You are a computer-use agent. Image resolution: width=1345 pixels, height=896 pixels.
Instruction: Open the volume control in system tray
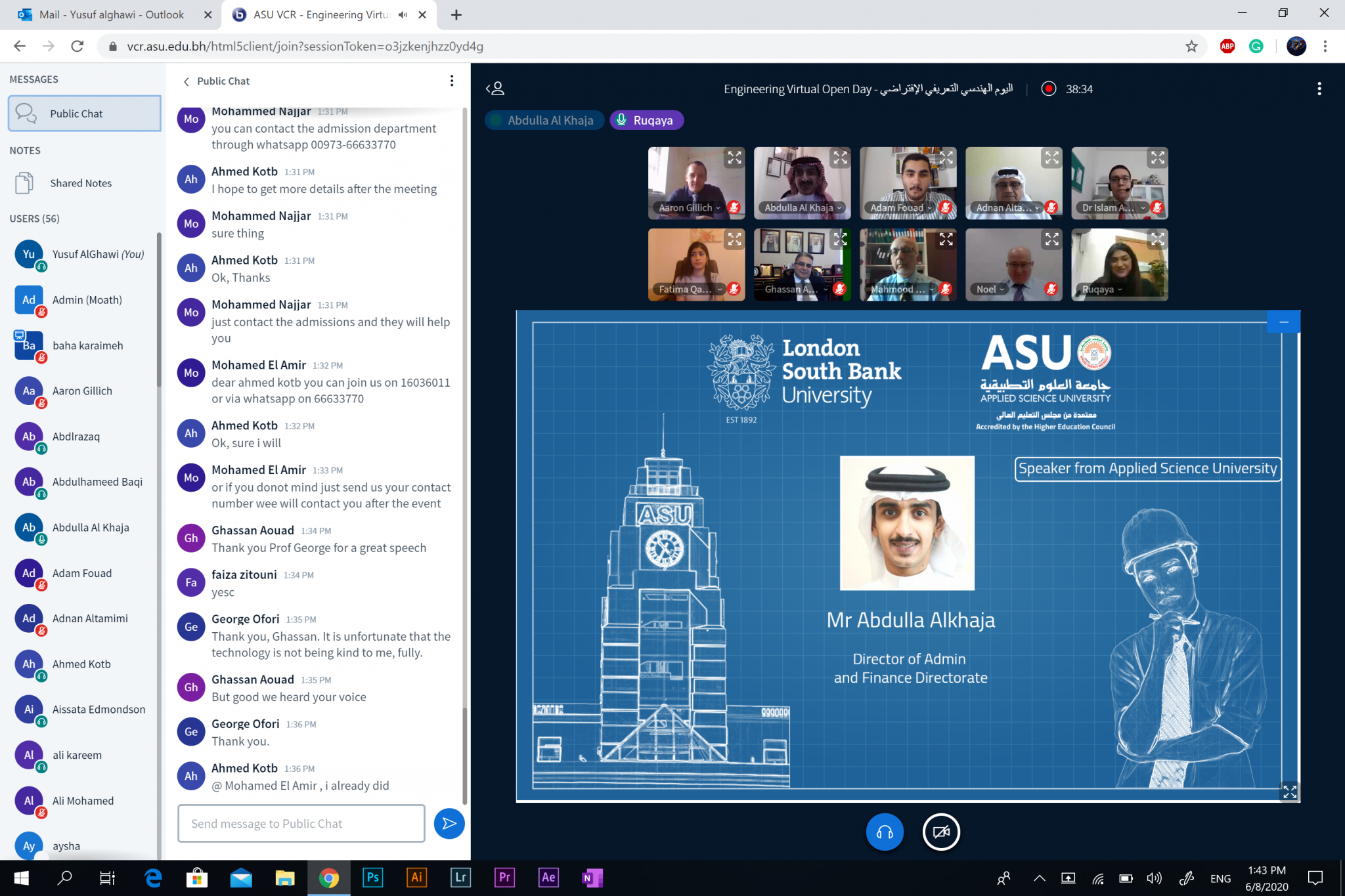tap(1154, 878)
